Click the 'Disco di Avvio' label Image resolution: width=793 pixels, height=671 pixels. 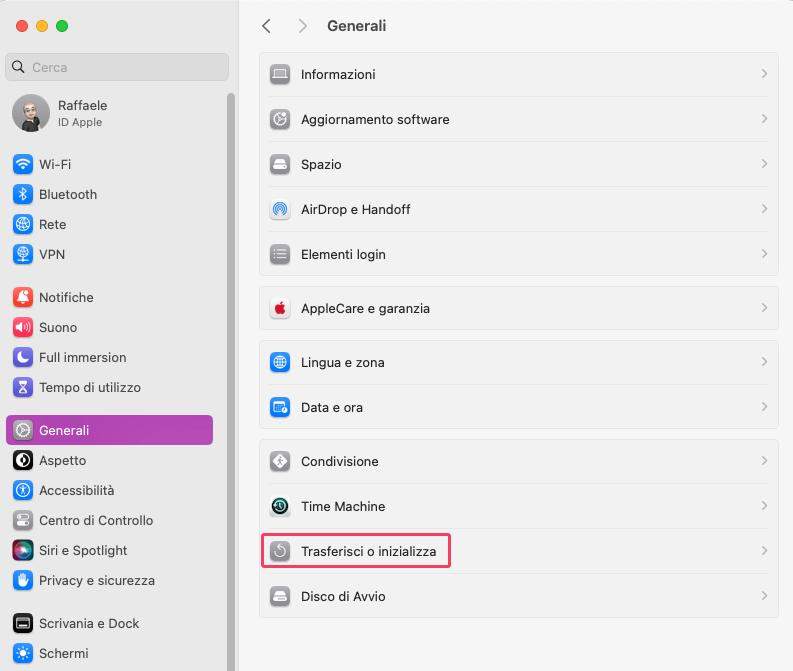343,596
